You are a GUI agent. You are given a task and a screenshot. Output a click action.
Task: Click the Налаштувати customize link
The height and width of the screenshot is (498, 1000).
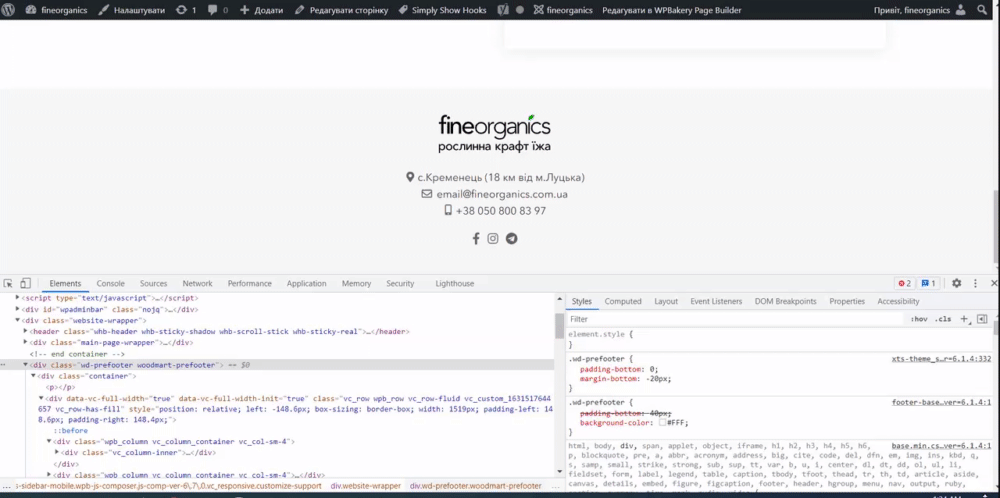[131, 10]
